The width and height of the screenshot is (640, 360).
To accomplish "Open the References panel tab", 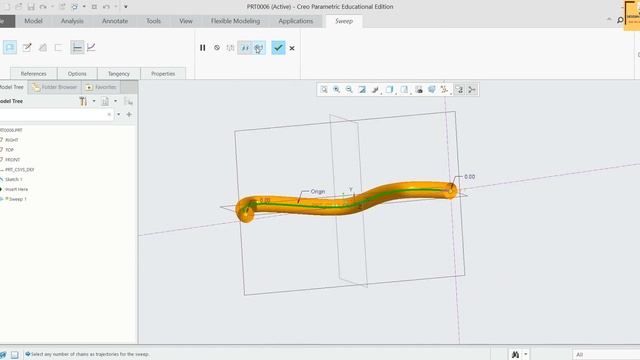I will point(33,74).
